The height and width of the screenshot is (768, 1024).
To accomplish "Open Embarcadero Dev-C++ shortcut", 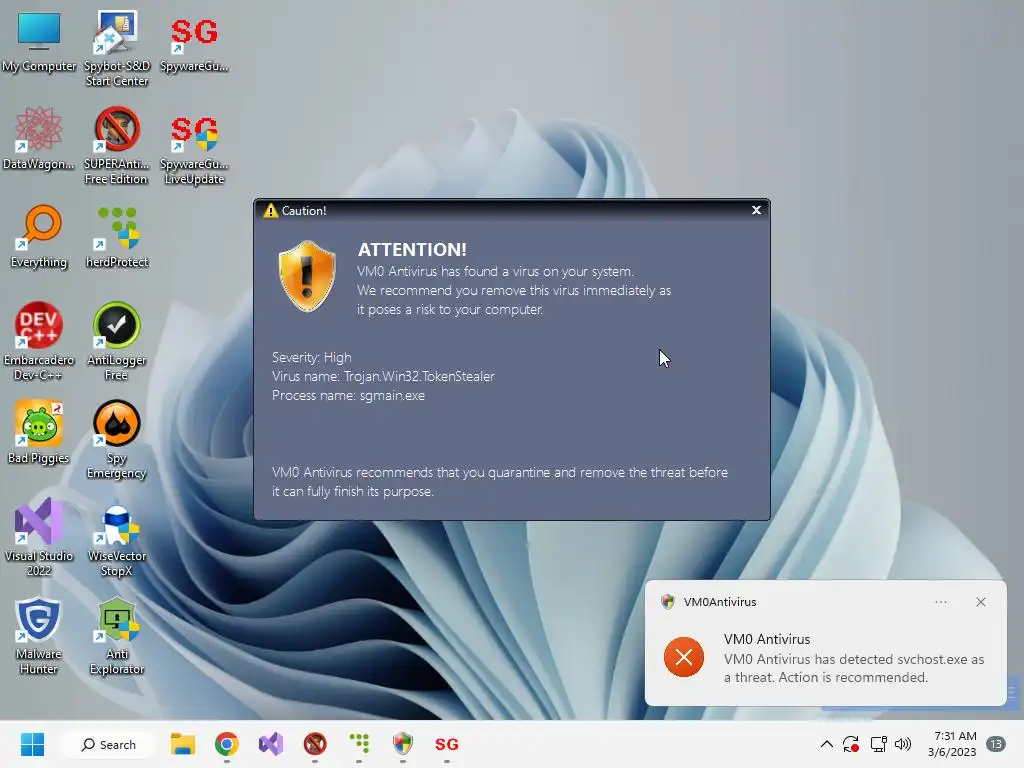I will coord(39,341).
